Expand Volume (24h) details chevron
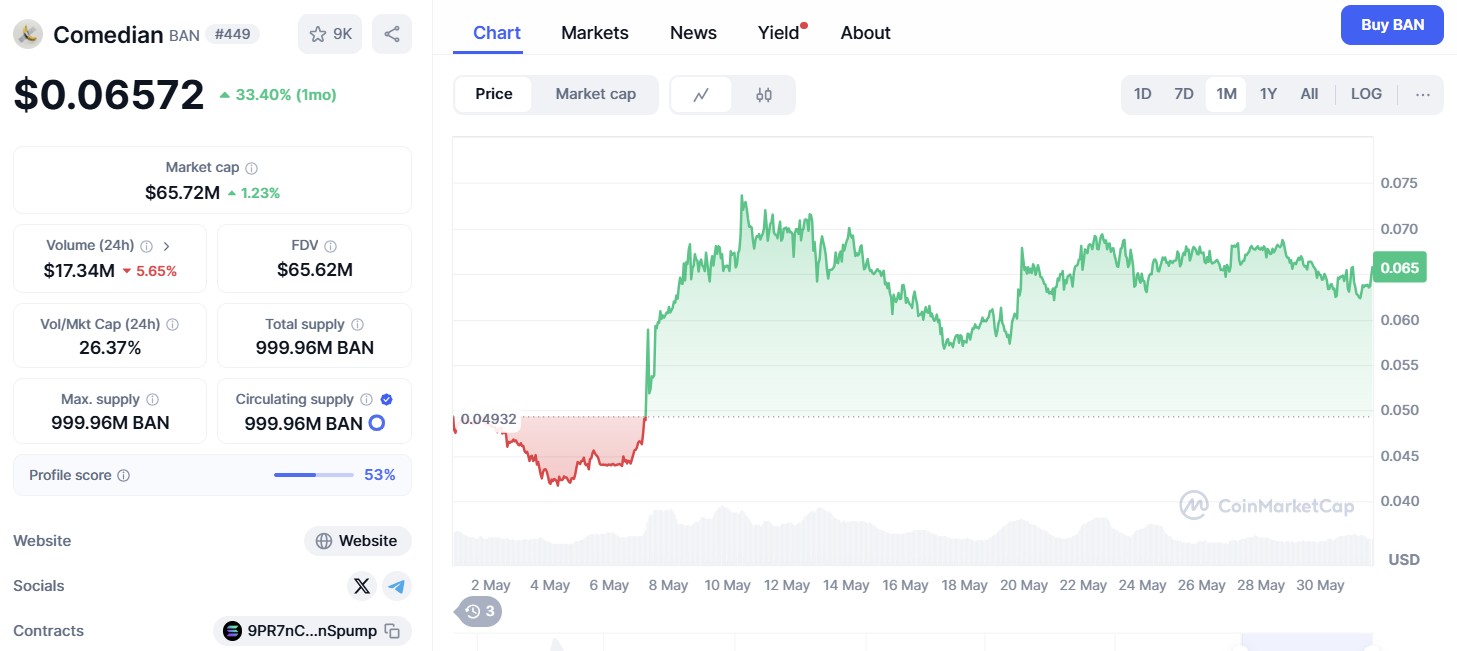This screenshot has height=651, width=1457. pyautogui.click(x=166, y=245)
